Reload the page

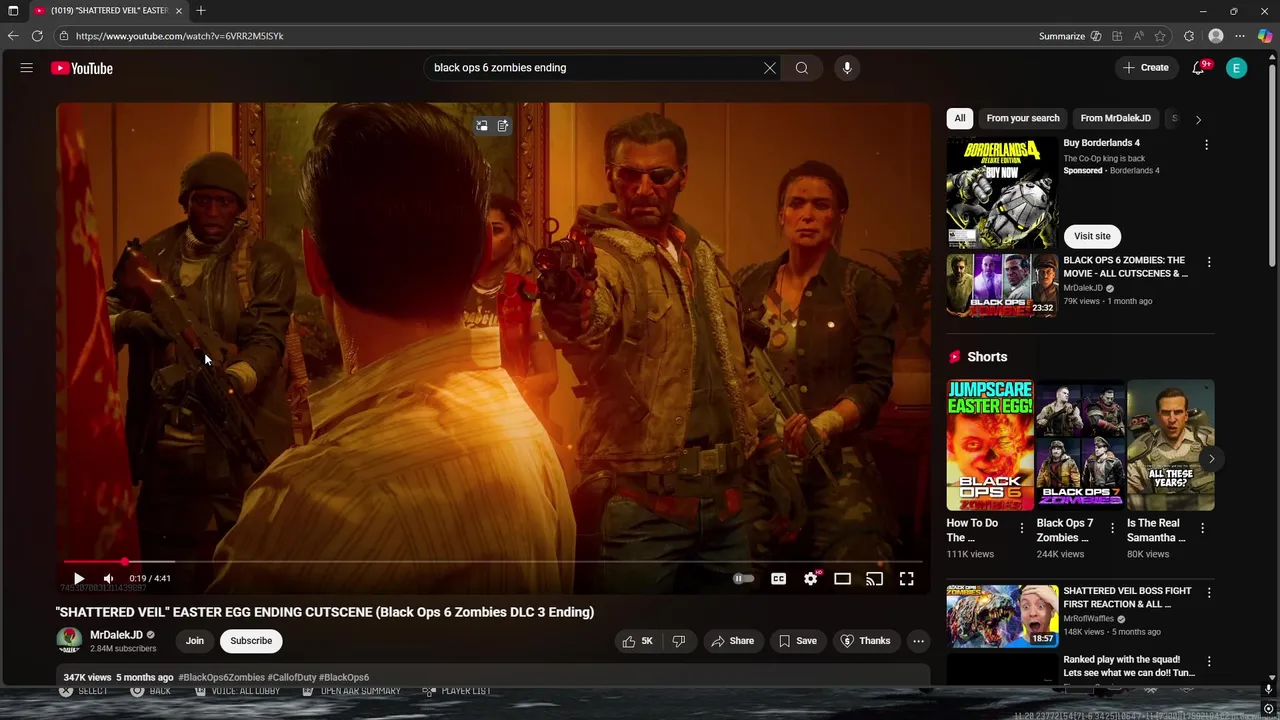pos(37,36)
